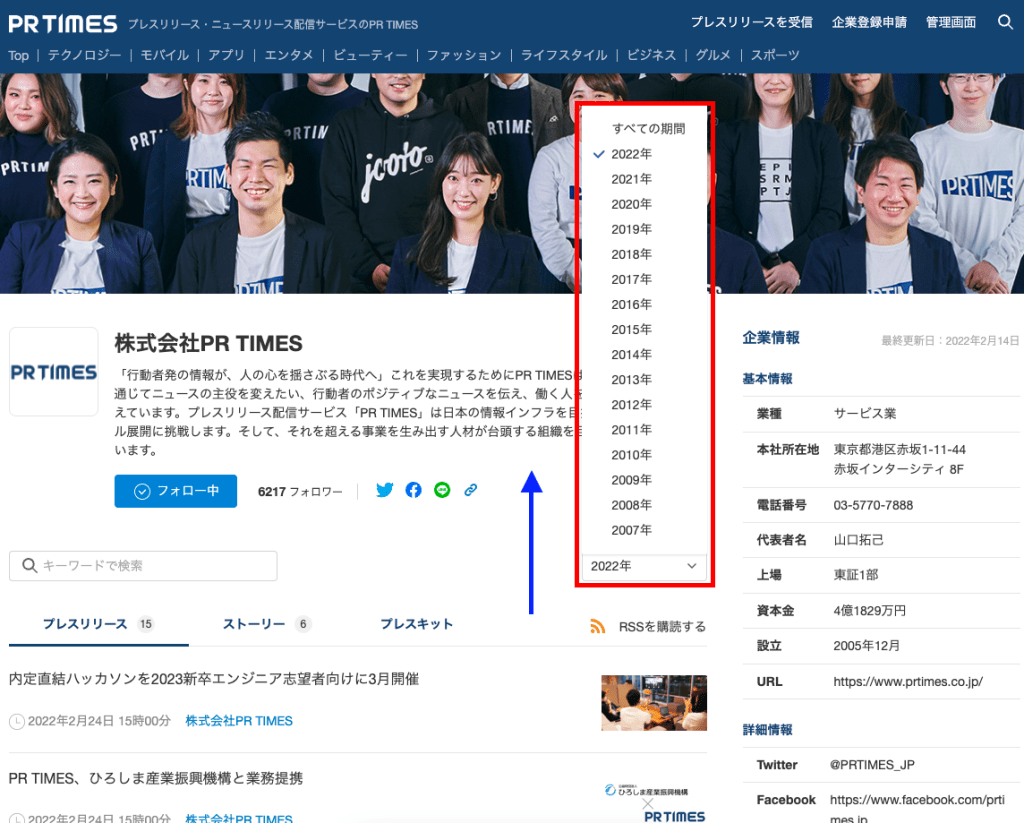Open the facebook.com/prtimes.jp Facebook URL
This screenshot has height=823, width=1024.
[917, 809]
